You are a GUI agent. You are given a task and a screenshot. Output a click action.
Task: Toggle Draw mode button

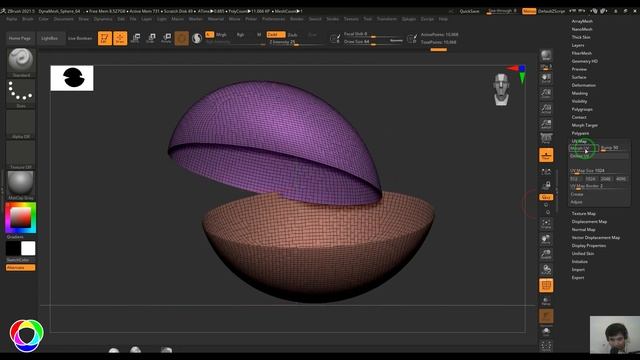pyautogui.click(x=120, y=38)
